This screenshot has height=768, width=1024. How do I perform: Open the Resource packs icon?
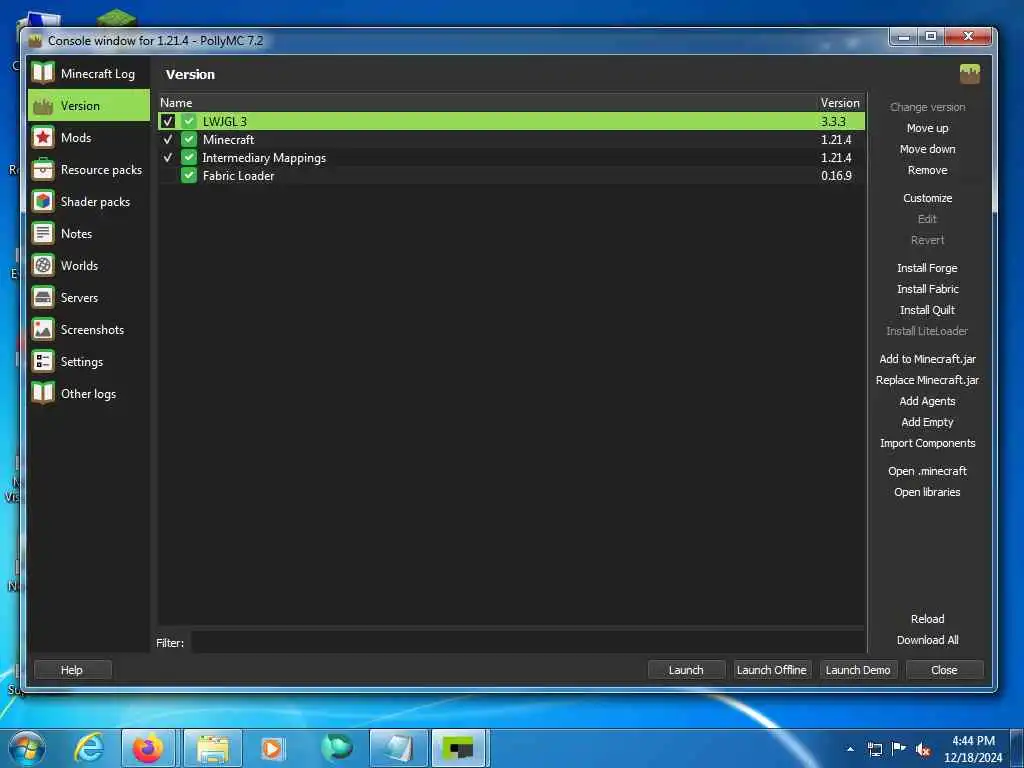43,169
